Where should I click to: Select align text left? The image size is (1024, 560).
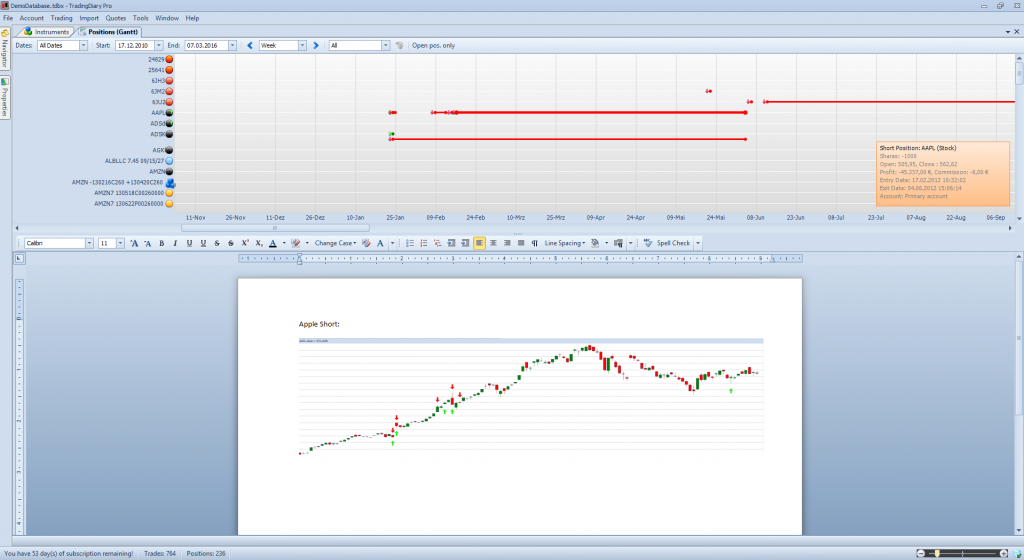[479, 243]
